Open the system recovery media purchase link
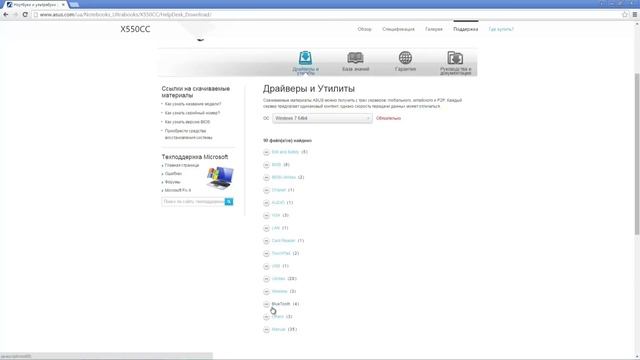Image resolution: width=640 pixels, height=360 pixels. (189, 134)
